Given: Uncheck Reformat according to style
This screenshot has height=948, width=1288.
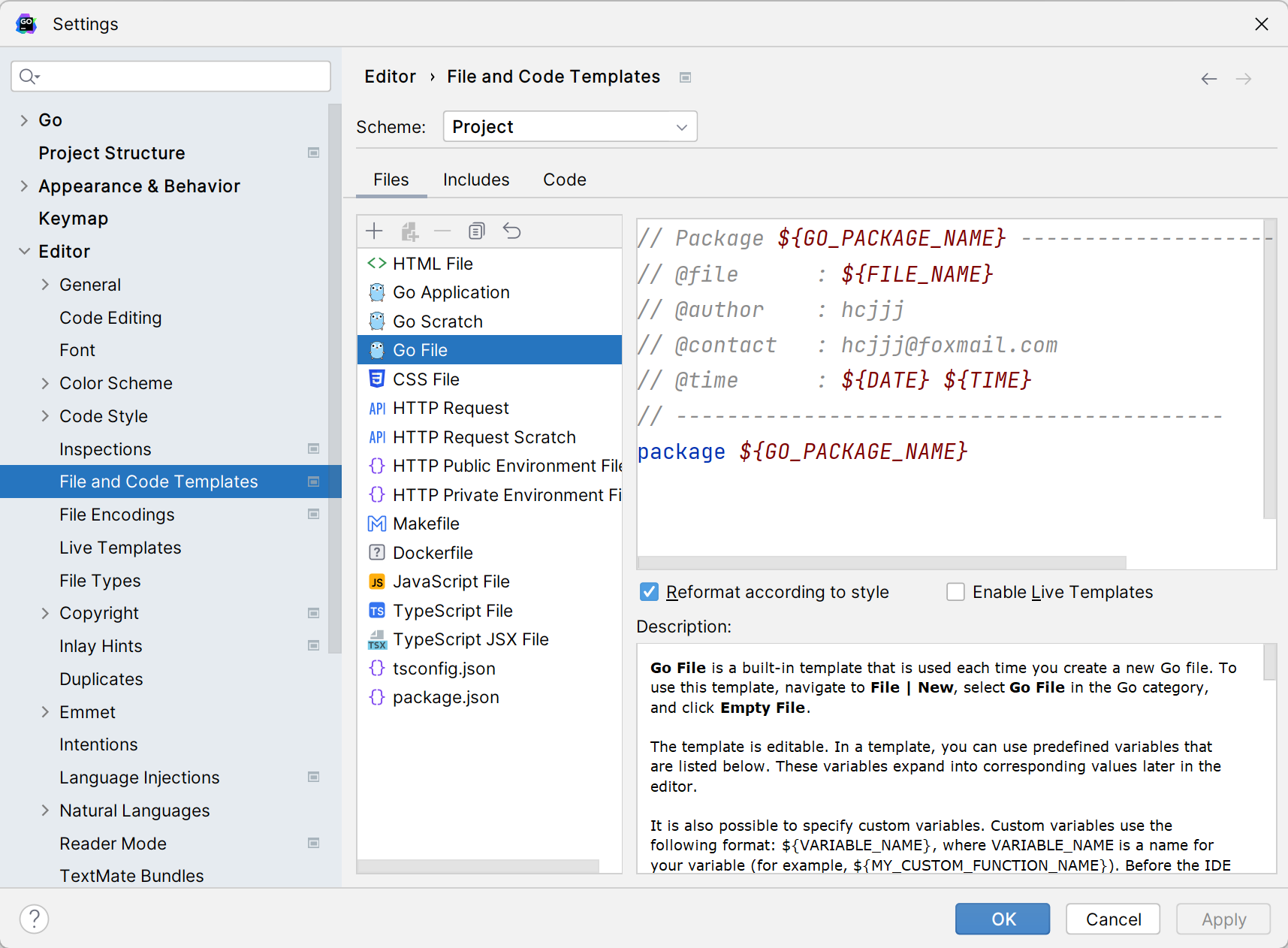Looking at the screenshot, I should pos(650,592).
